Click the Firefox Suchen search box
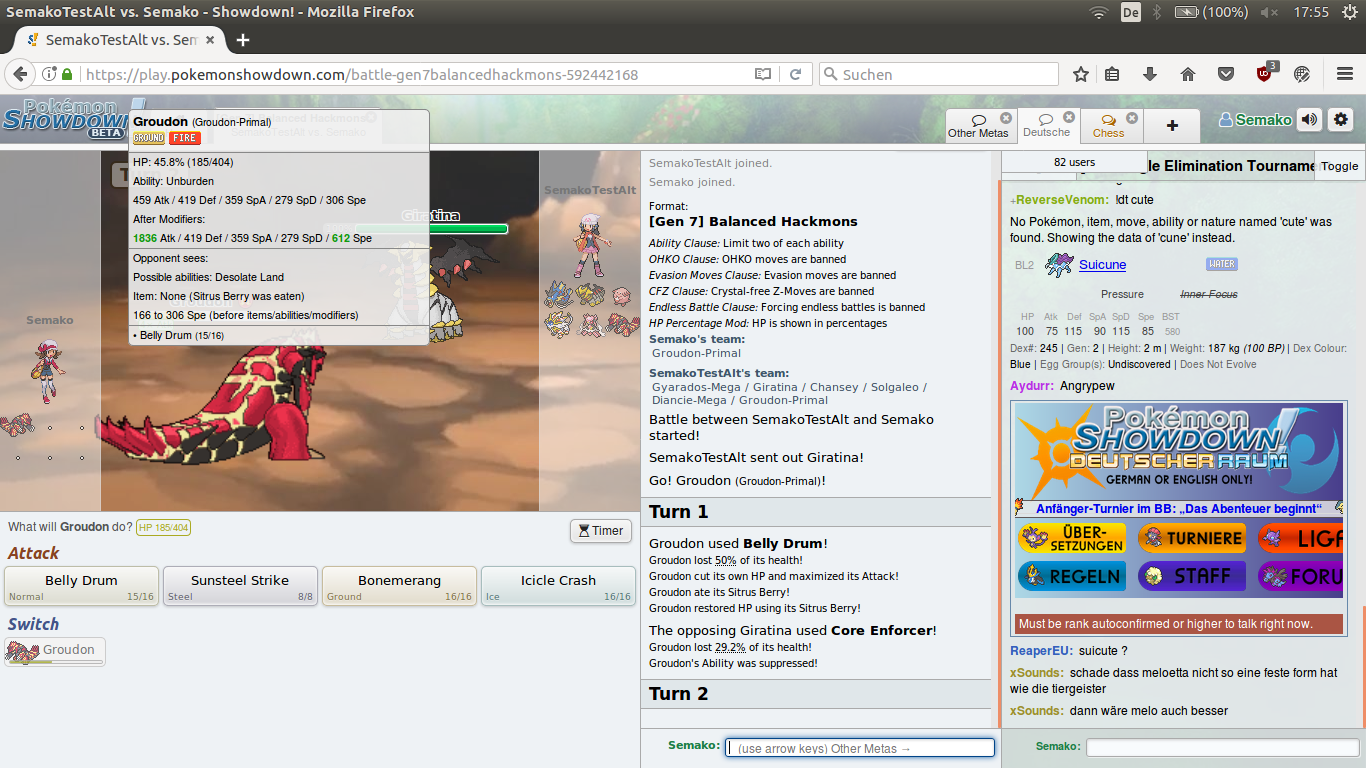Viewport: 1366px width, 768px height. pyautogui.click(x=939, y=74)
